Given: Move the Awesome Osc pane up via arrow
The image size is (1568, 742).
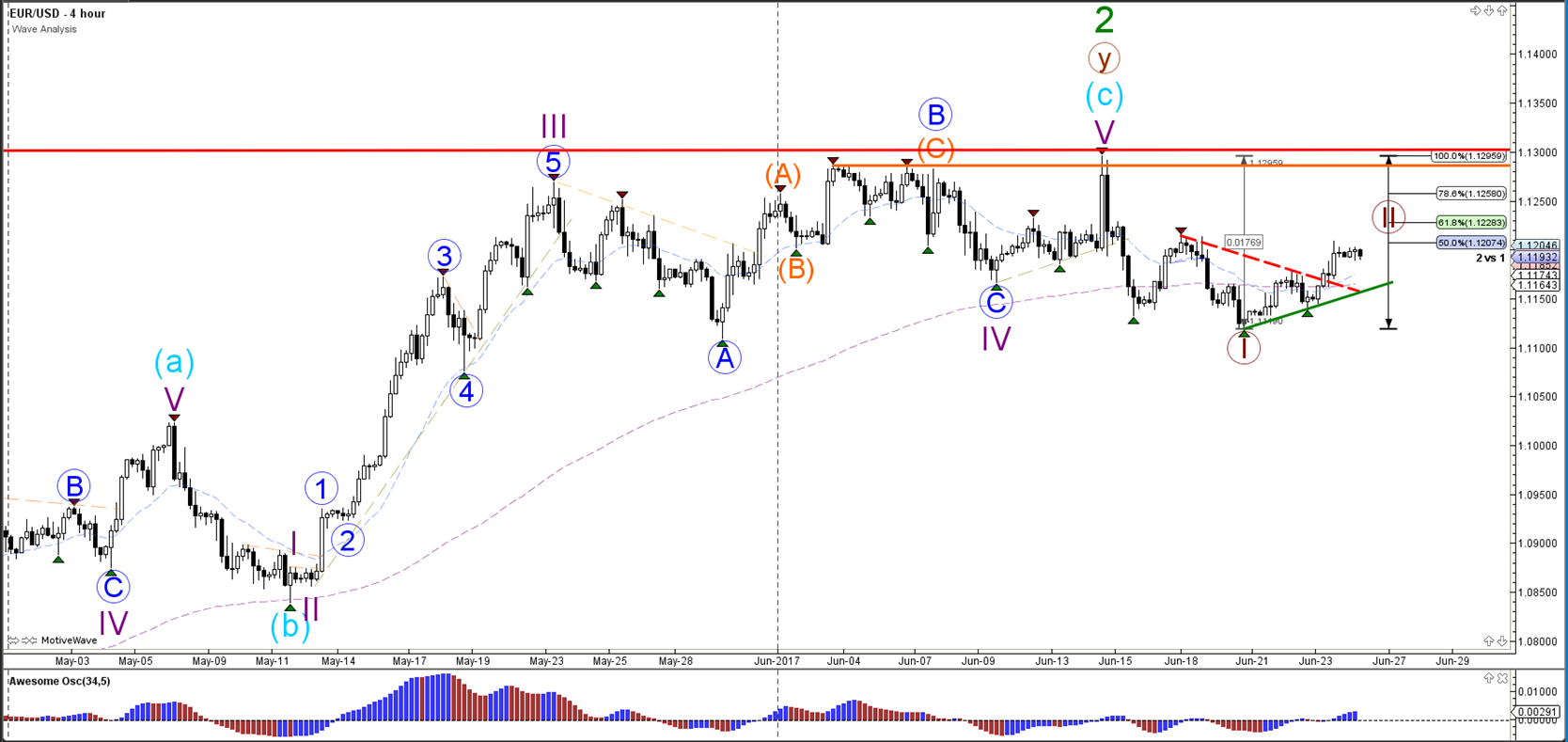Looking at the screenshot, I should tap(1489, 677).
